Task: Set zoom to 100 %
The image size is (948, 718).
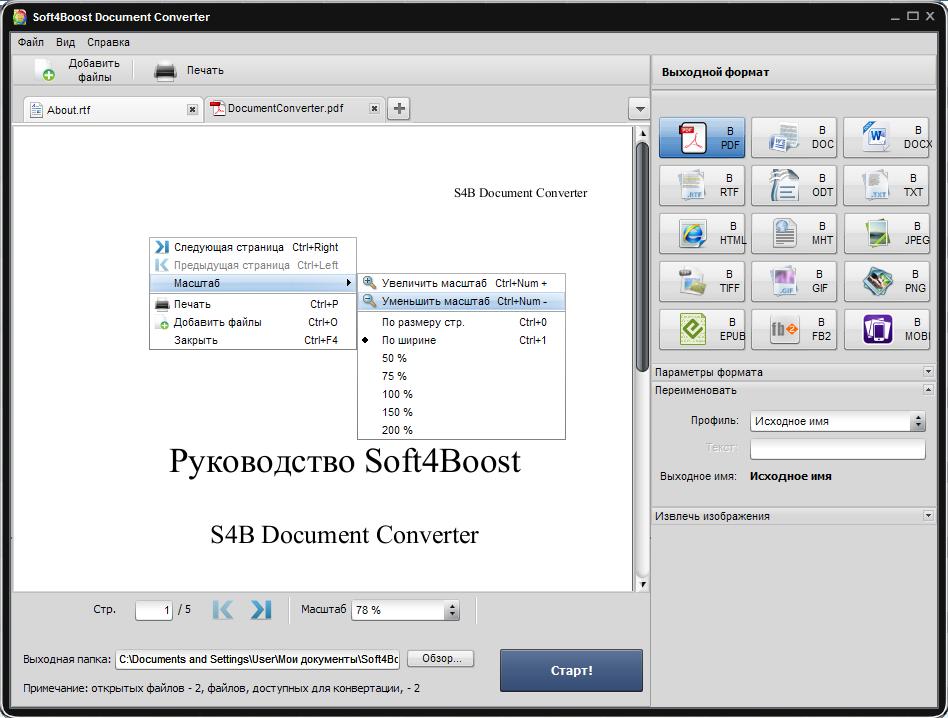Action: pyautogui.click(x=461, y=394)
